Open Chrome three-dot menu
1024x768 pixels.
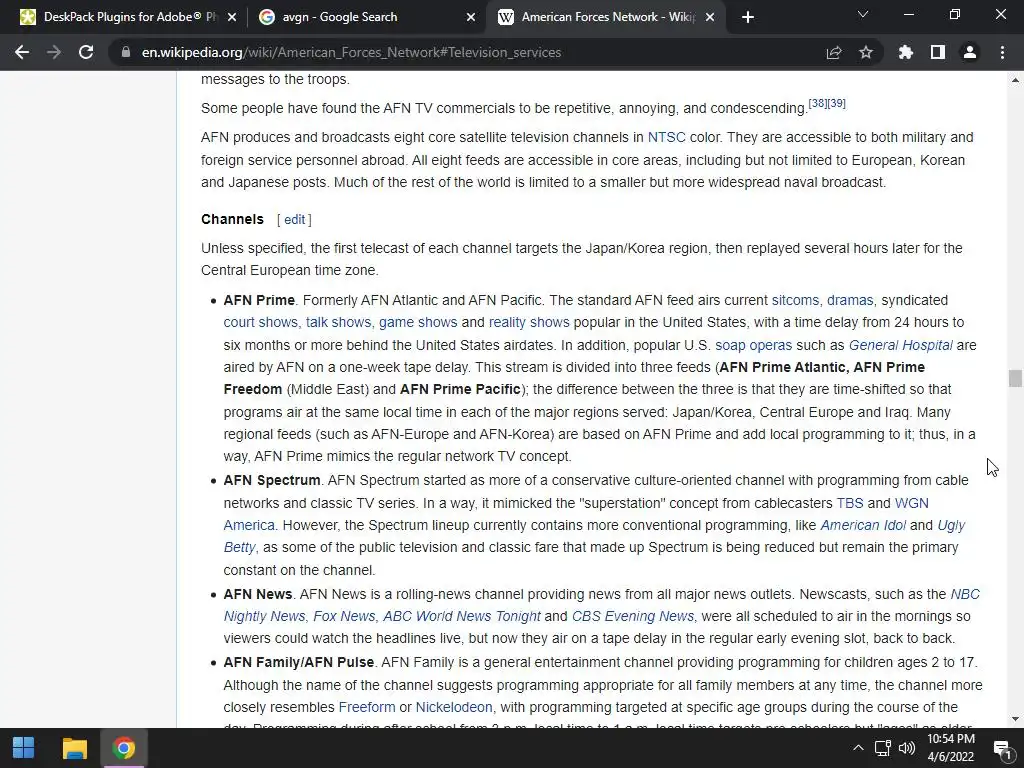[x=1002, y=52]
